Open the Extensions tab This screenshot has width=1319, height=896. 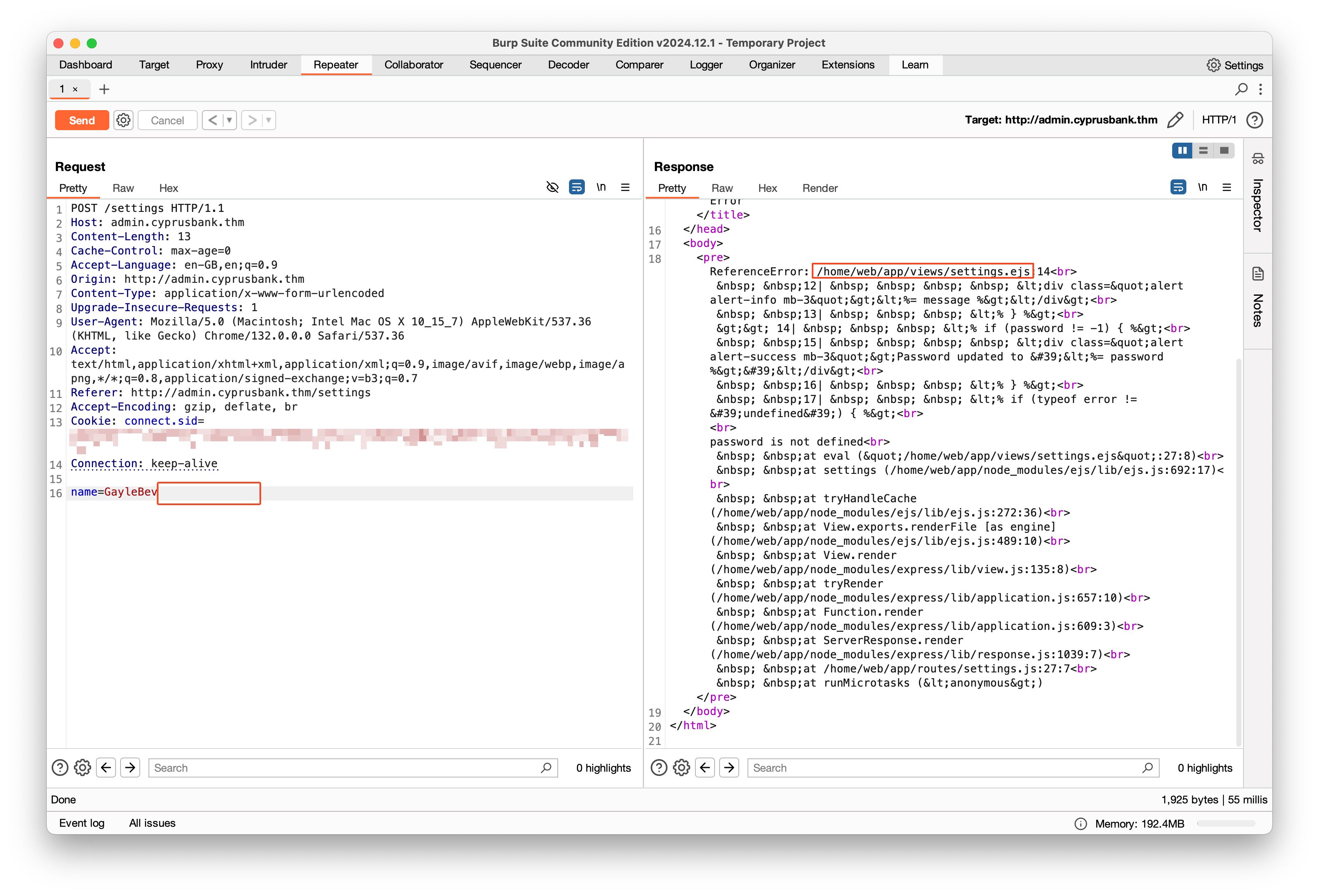point(848,65)
